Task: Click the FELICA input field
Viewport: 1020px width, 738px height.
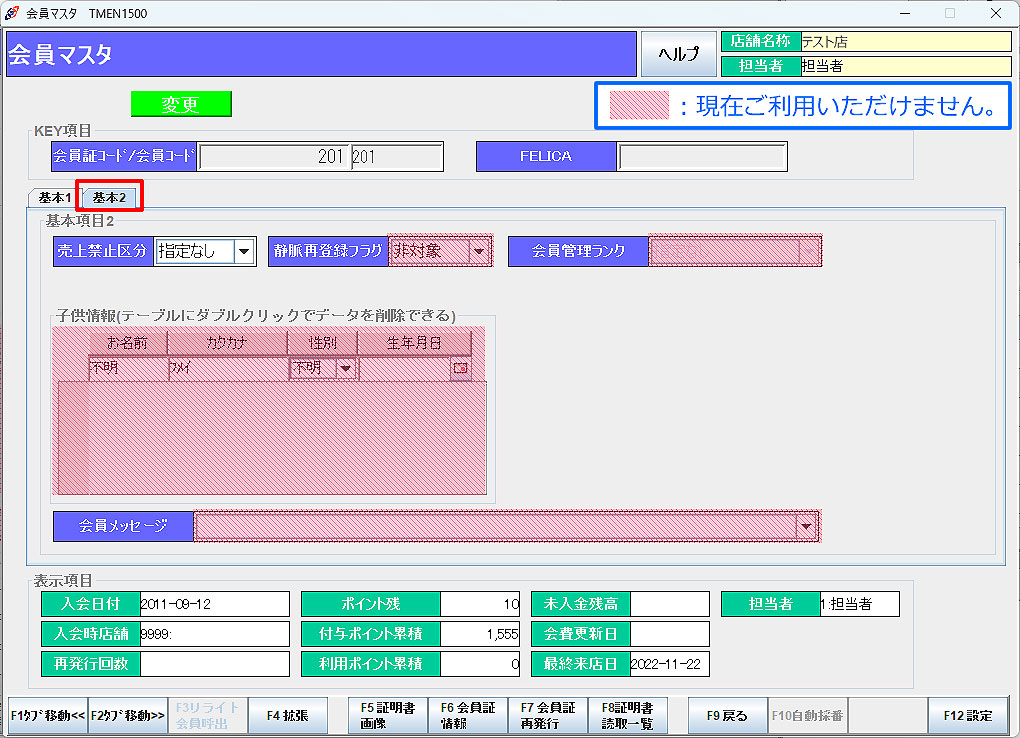Action: click(702, 157)
